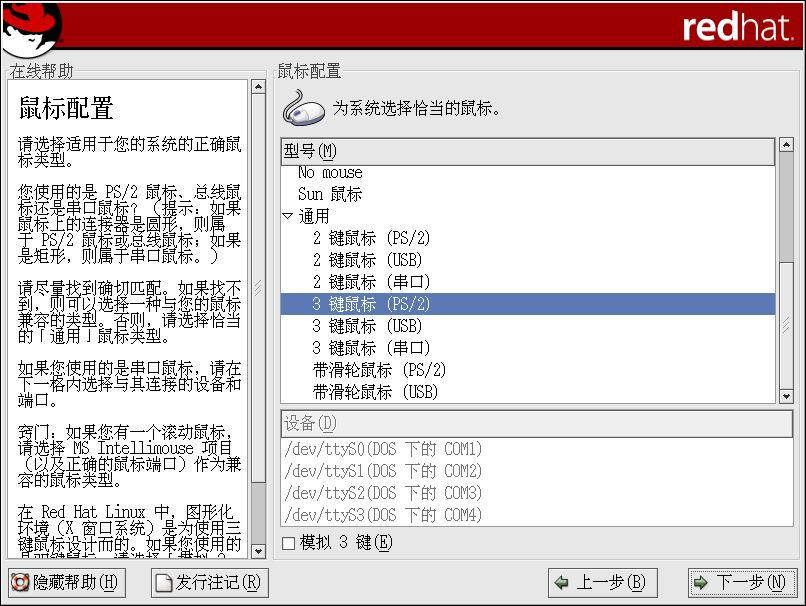Select Sun 鼠标 from the model list
Screen dimensions: 806x606
click(330, 194)
